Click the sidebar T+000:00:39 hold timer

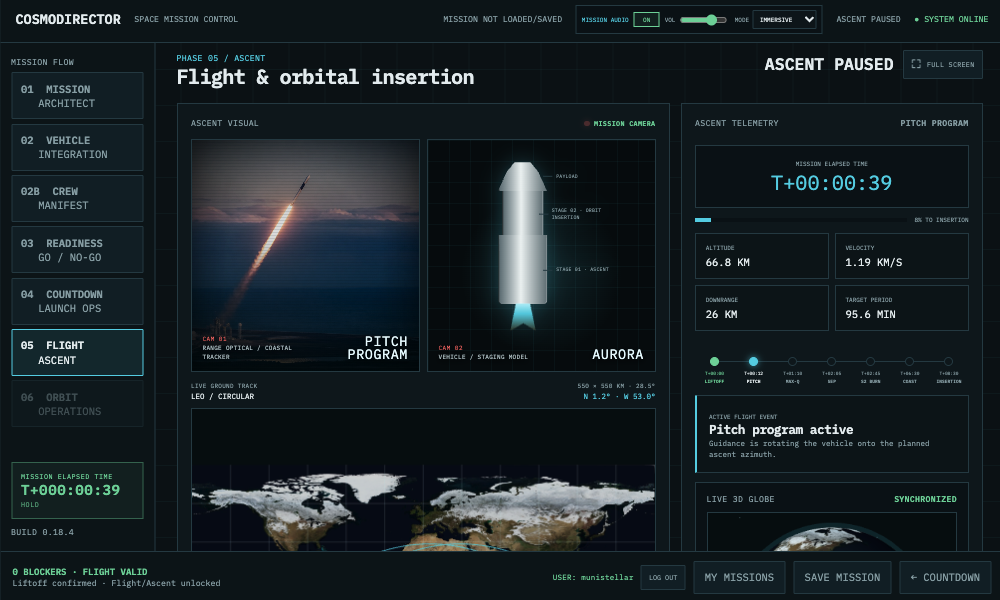[70, 490]
